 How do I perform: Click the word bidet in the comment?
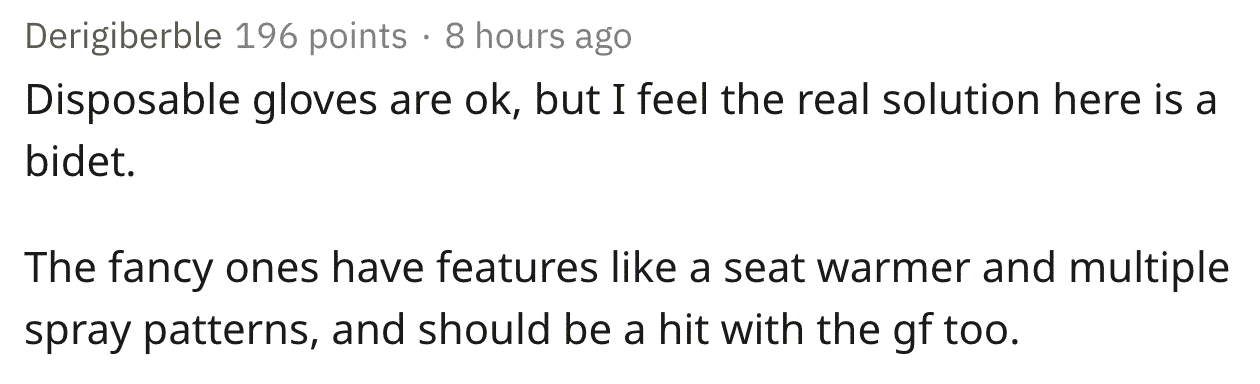point(79,161)
